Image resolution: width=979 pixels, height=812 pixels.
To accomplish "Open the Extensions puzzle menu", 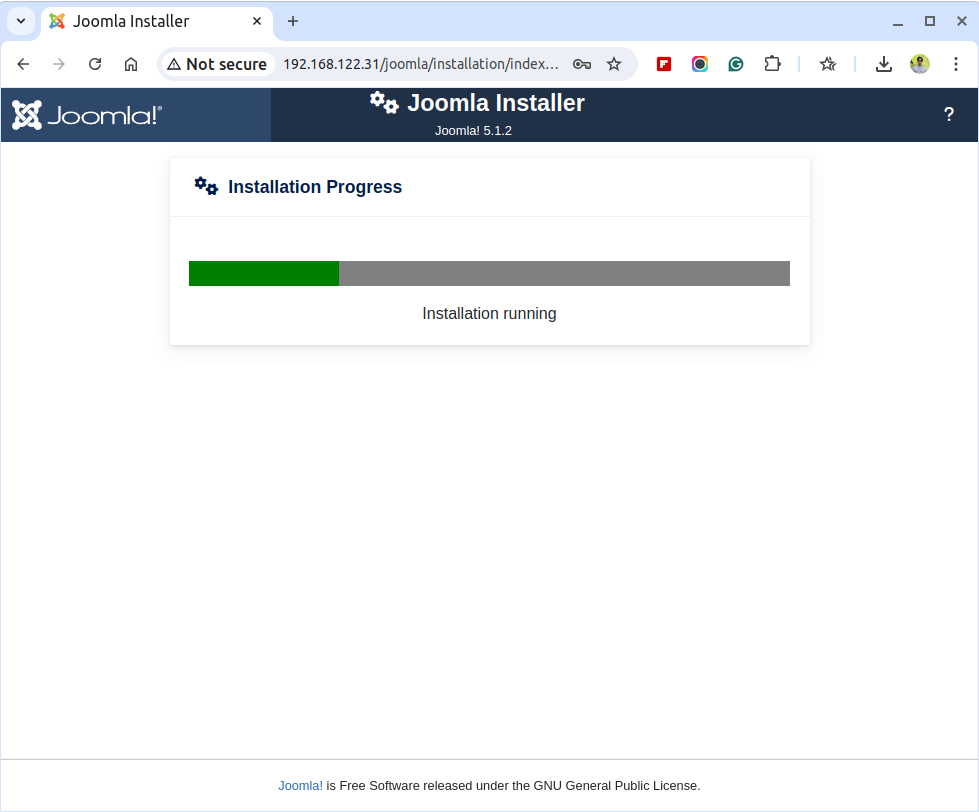I will point(772,64).
